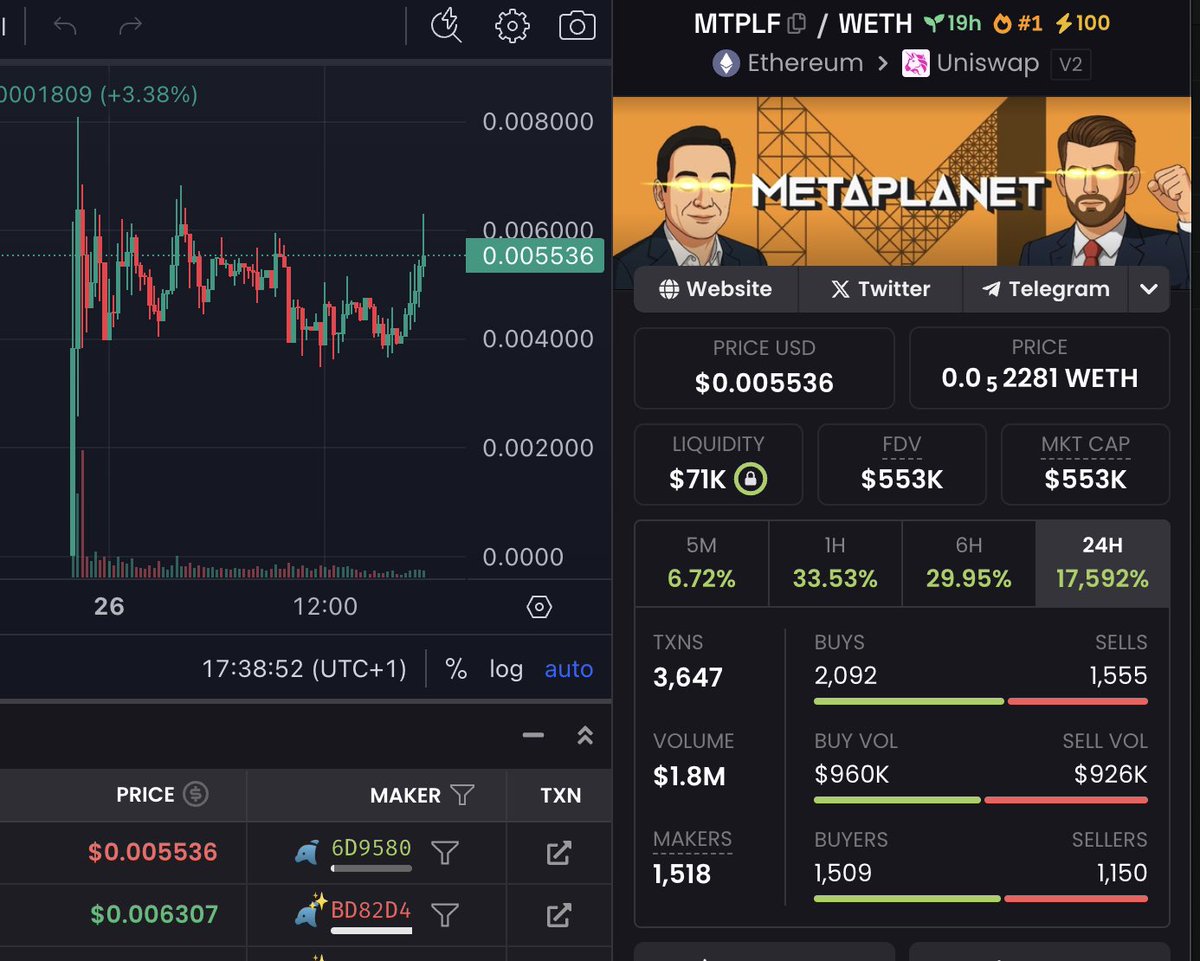Open the token Twitter link
This screenshot has height=961, width=1200.
[x=880, y=289]
